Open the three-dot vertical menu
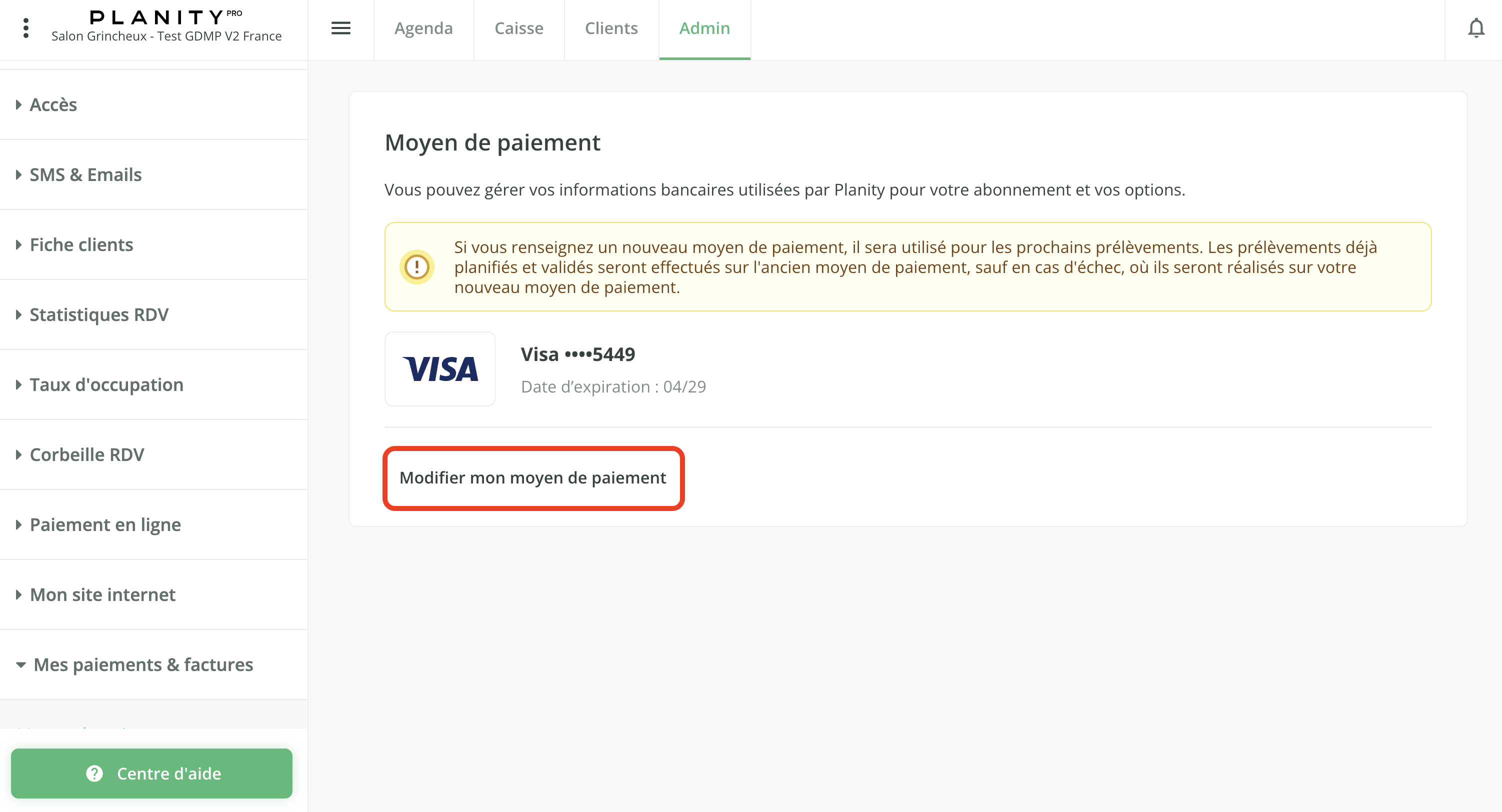Viewport: 1502px width, 812px height. click(x=25, y=28)
